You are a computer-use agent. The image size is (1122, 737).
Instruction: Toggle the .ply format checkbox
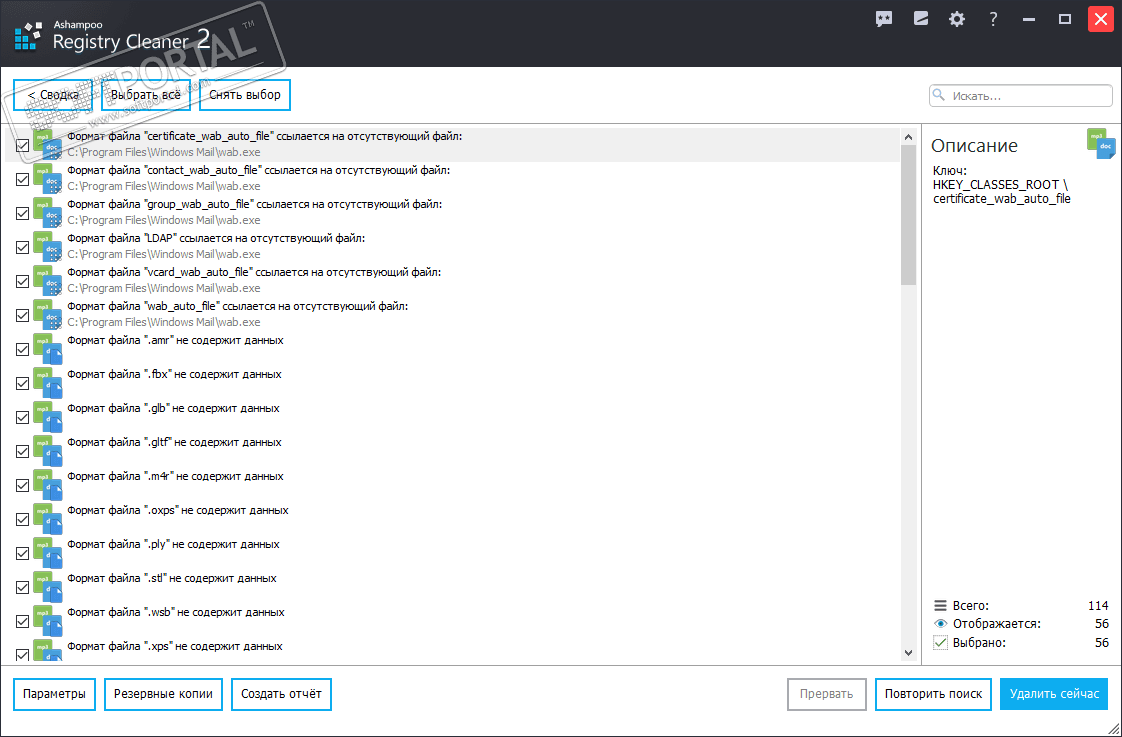(x=22, y=553)
